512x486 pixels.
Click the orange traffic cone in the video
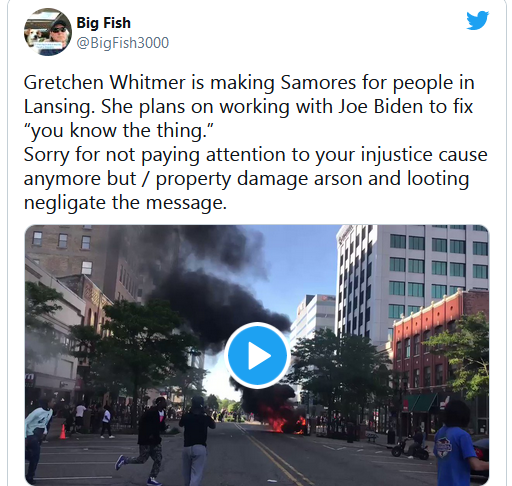pyautogui.click(x=62, y=431)
